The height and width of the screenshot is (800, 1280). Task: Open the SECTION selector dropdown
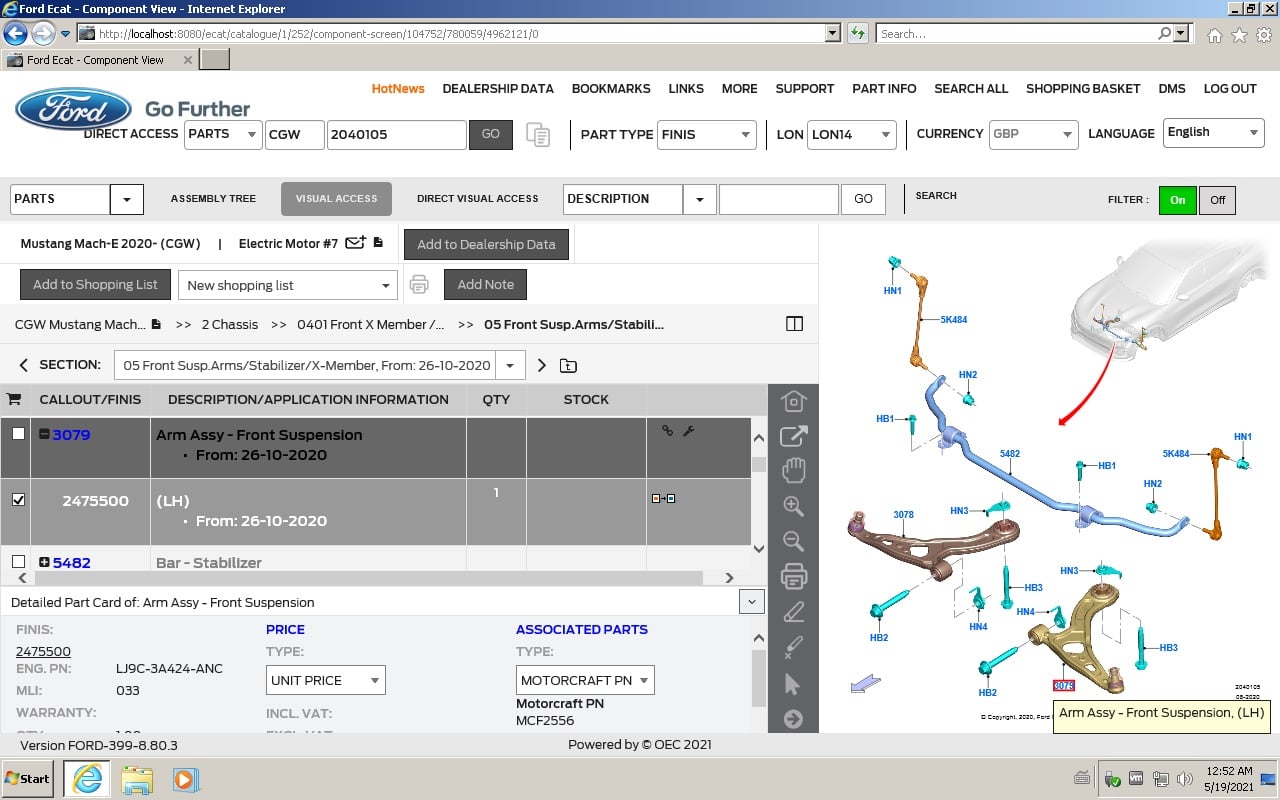click(x=510, y=366)
